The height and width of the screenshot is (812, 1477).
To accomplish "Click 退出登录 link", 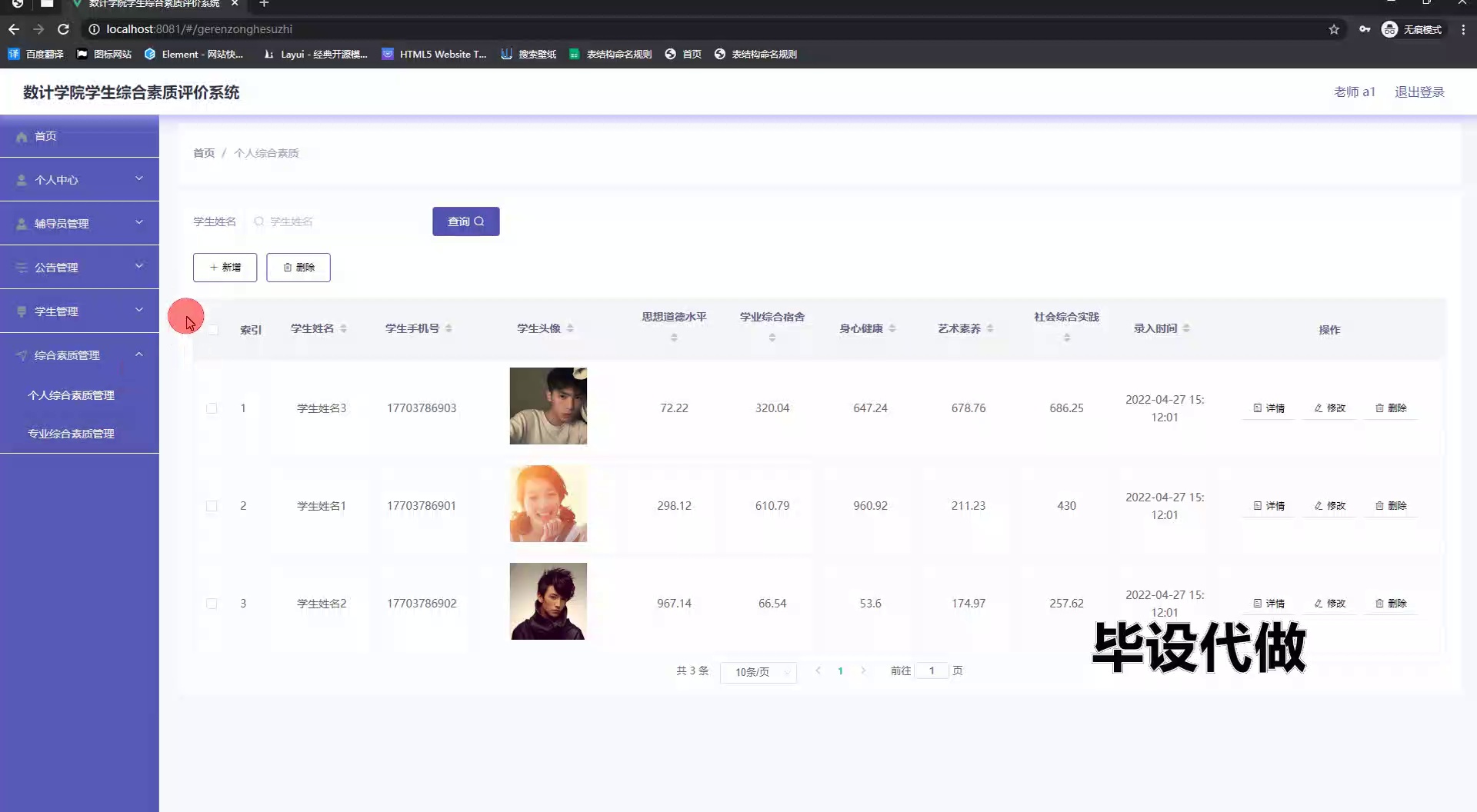I will (x=1419, y=92).
